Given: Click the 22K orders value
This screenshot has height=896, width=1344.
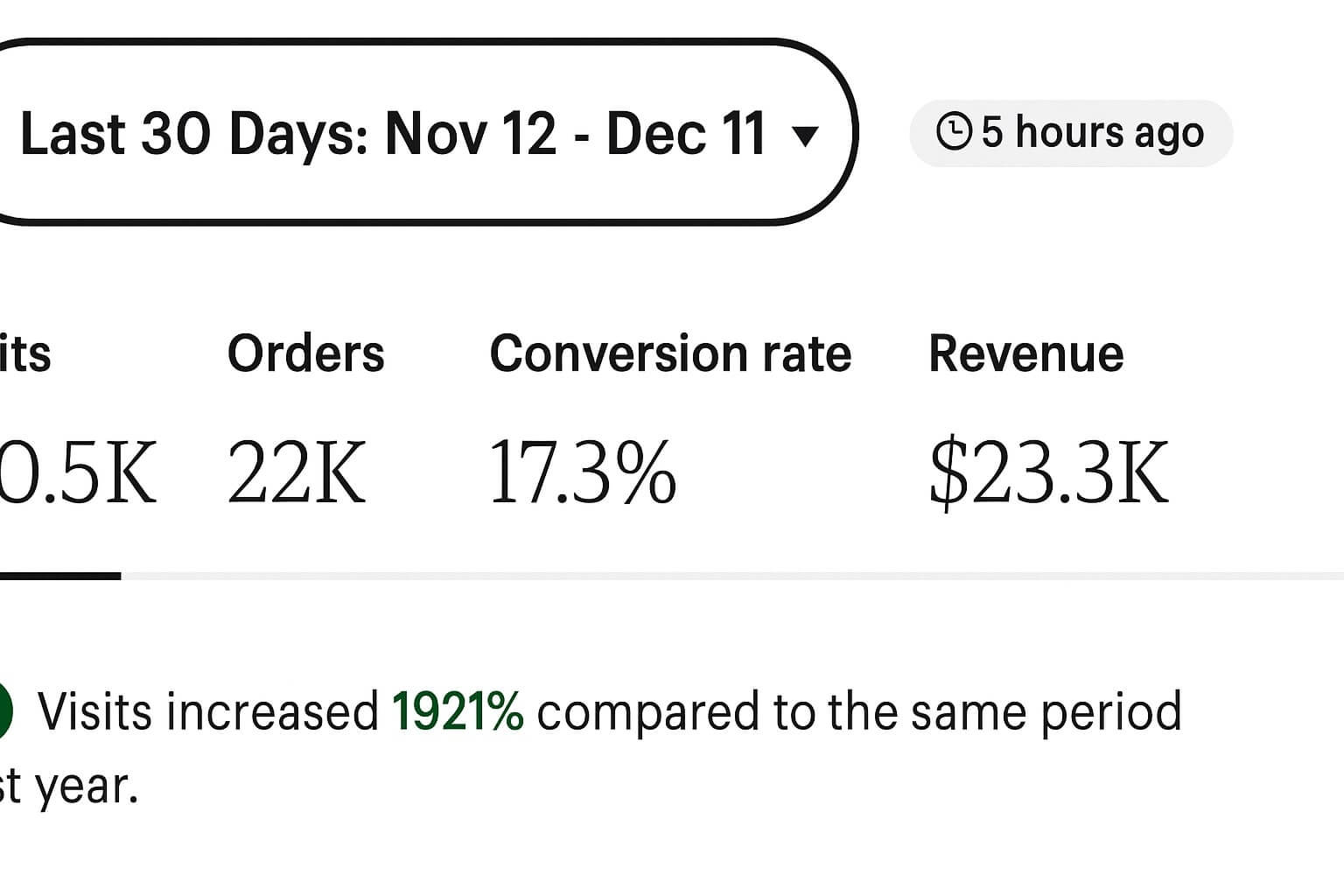Looking at the screenshot, I should 297,472.
